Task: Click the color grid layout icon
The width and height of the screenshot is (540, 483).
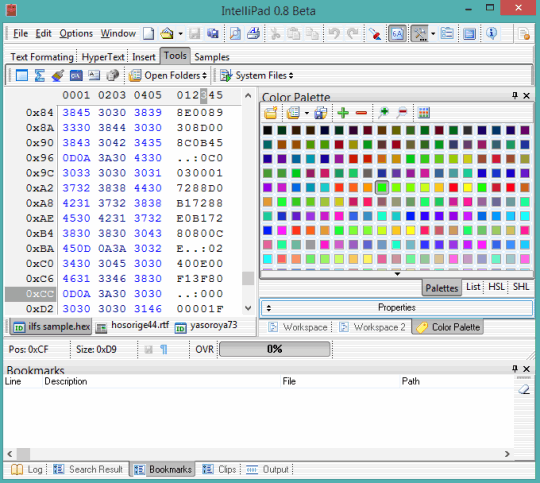Action: coord(424,113)
